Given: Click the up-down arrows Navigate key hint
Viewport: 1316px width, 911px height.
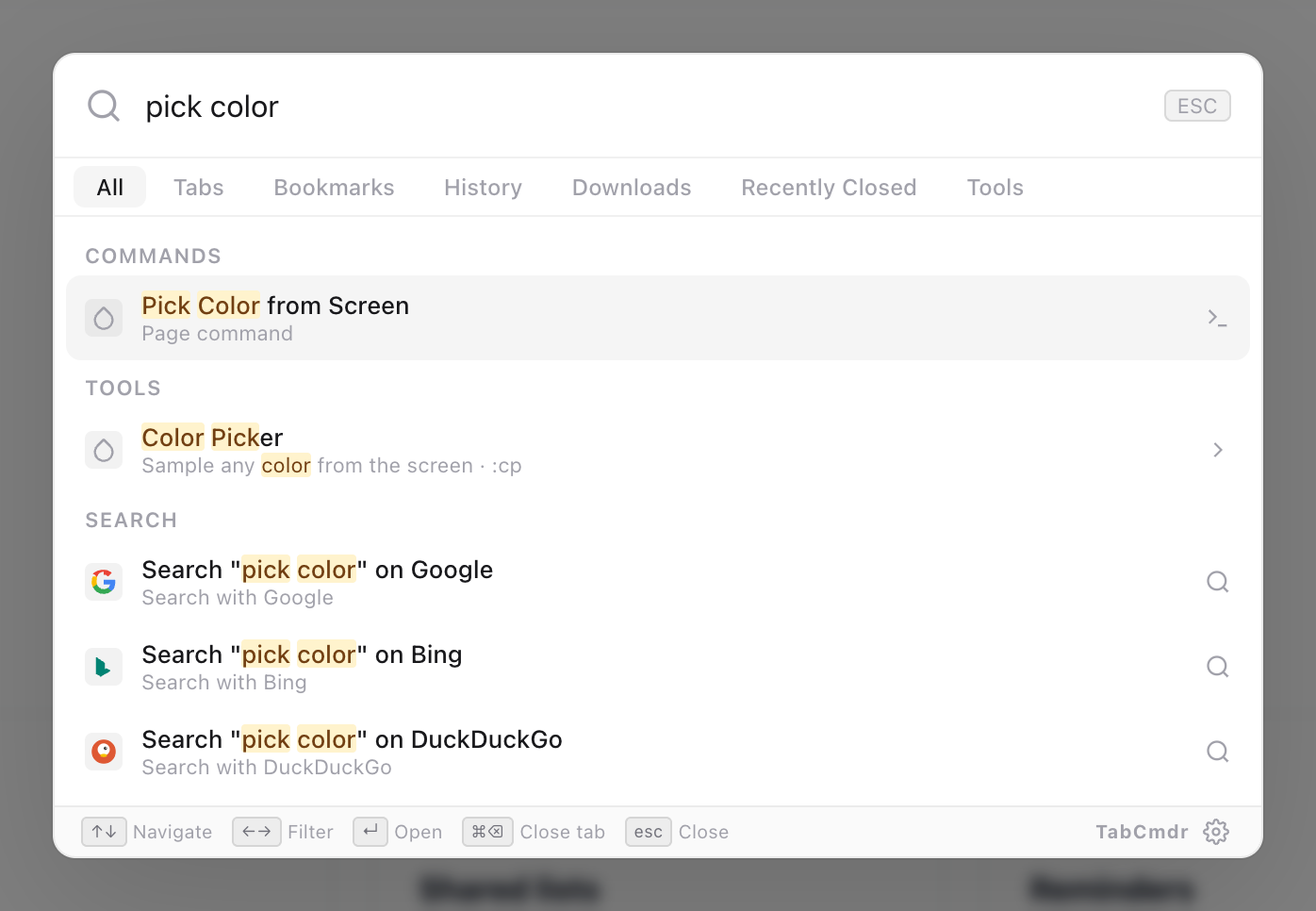Looking at the screenshot, I should coord(104,832).
